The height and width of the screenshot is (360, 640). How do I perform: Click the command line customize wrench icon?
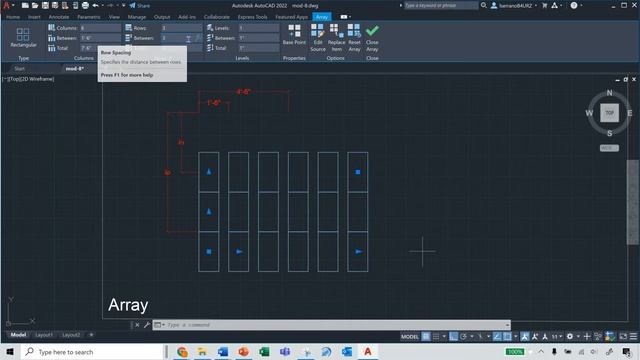point(147,325)
